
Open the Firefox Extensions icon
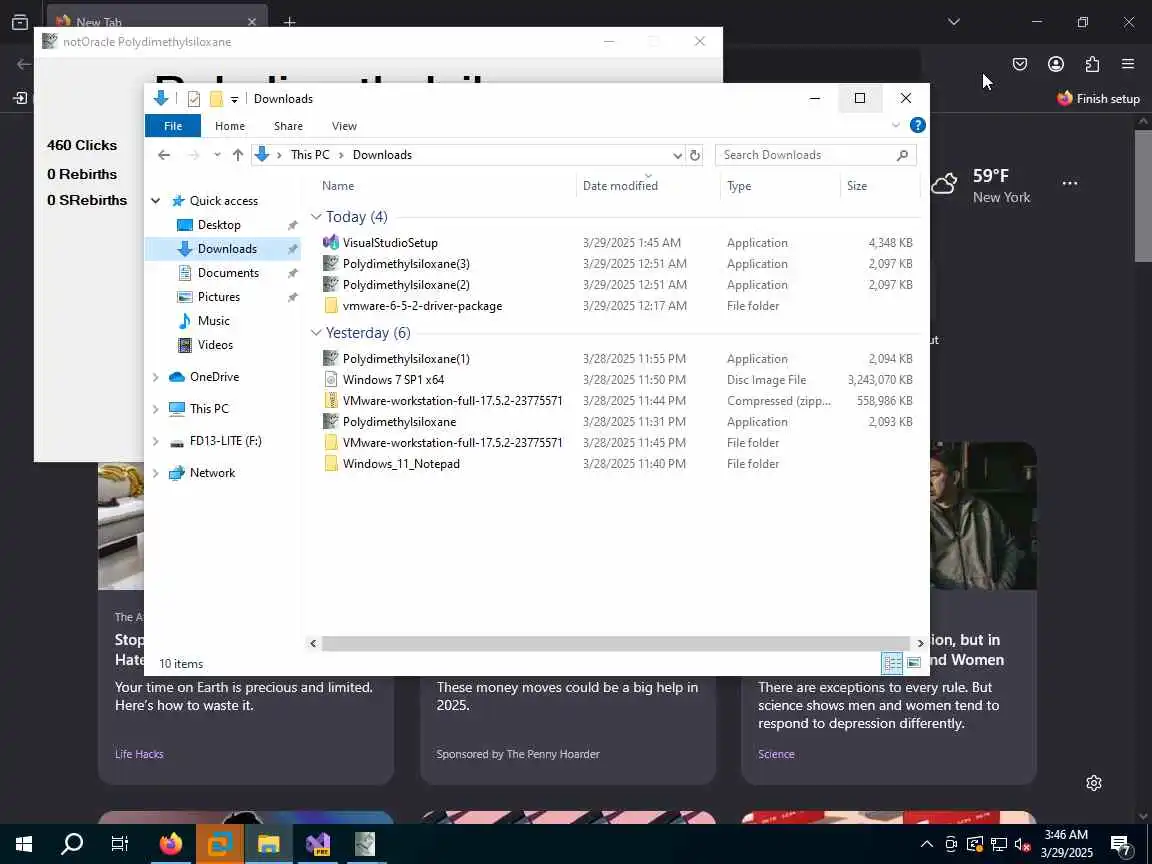(x=1092, y=65)
